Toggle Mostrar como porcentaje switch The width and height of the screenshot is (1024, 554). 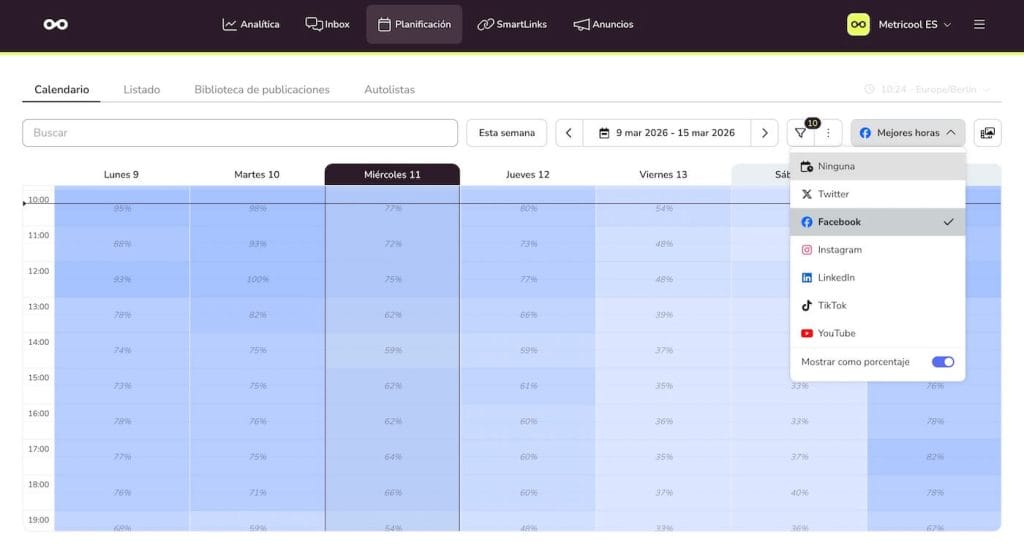pyautogui.click(x=942, y=362)
